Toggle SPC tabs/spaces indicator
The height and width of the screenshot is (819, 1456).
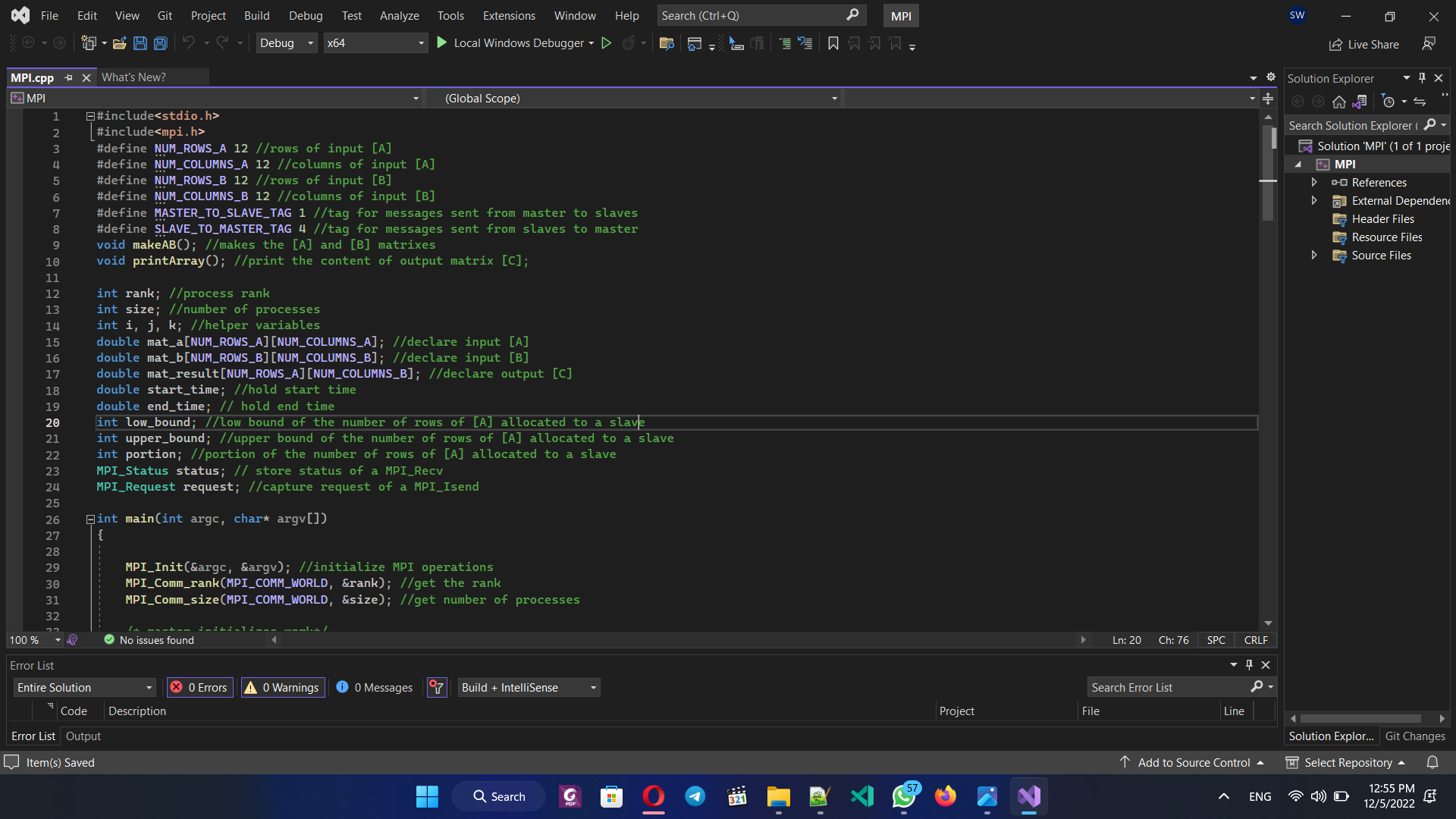click(x=1216, y=640)
